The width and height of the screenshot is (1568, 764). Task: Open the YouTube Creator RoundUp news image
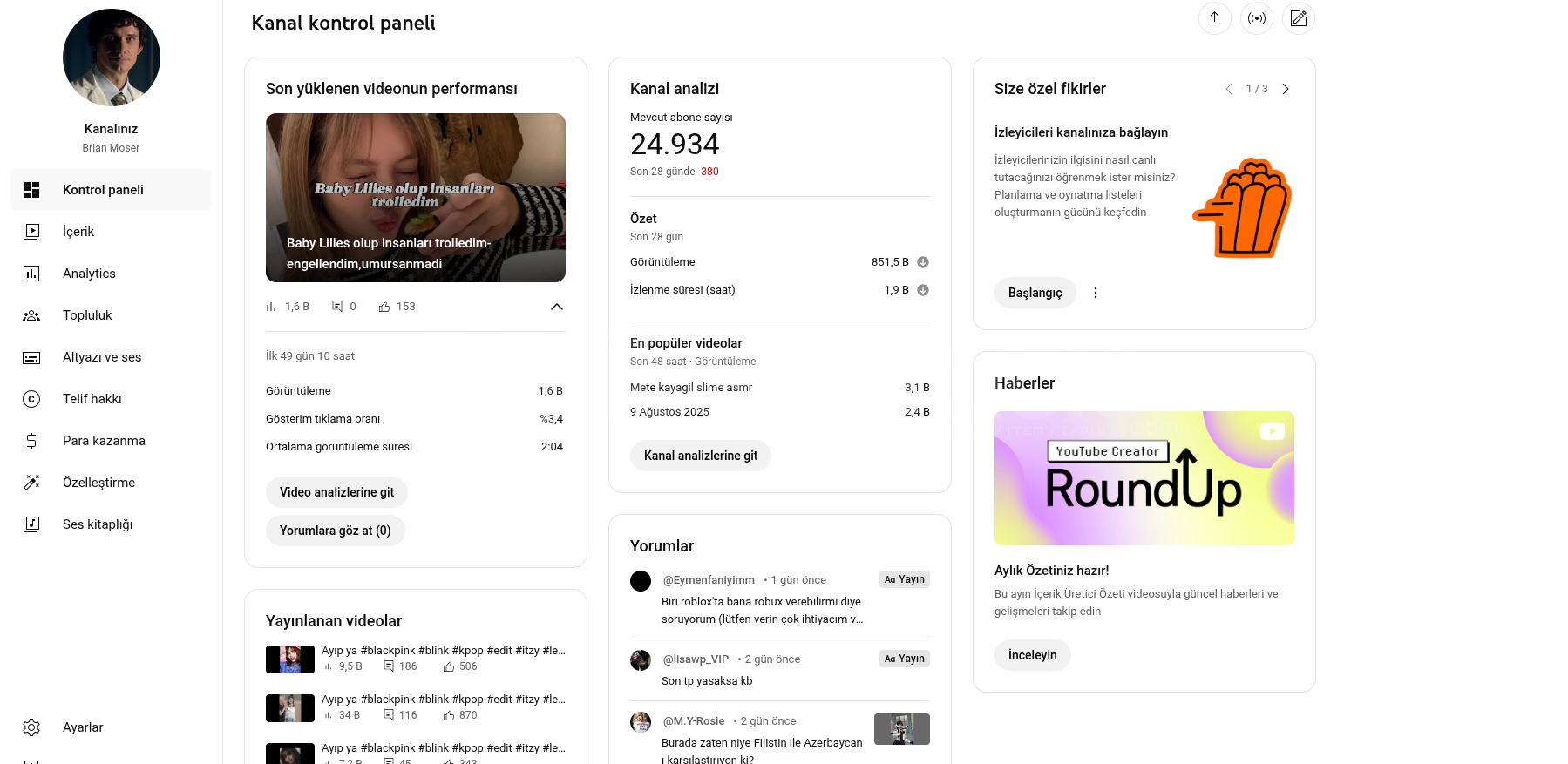[x=1144, y=478]
